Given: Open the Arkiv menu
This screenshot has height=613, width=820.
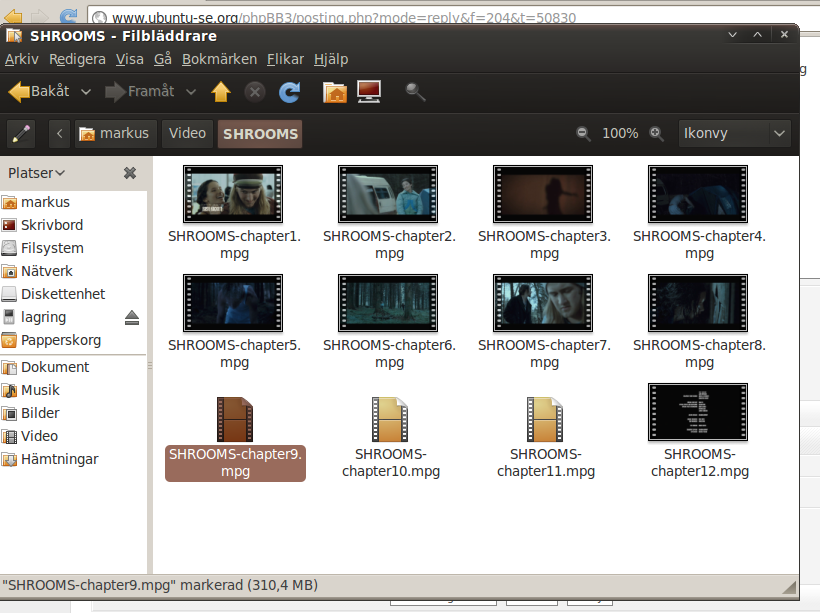Looking at the screenshot, I should [21, 59].
